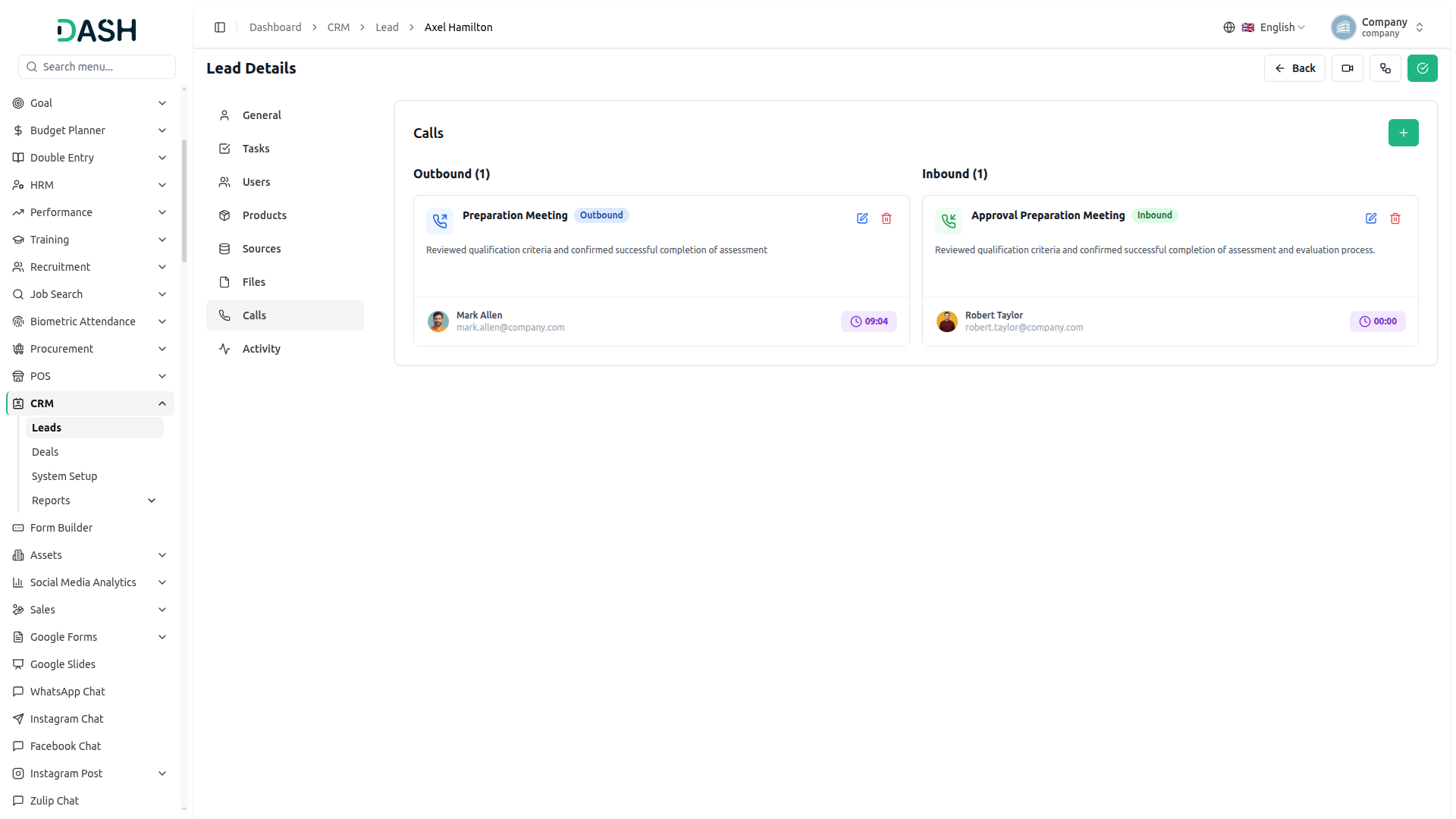
Task: Click Mark Allen's avatar
Action: tap(438, 322)
